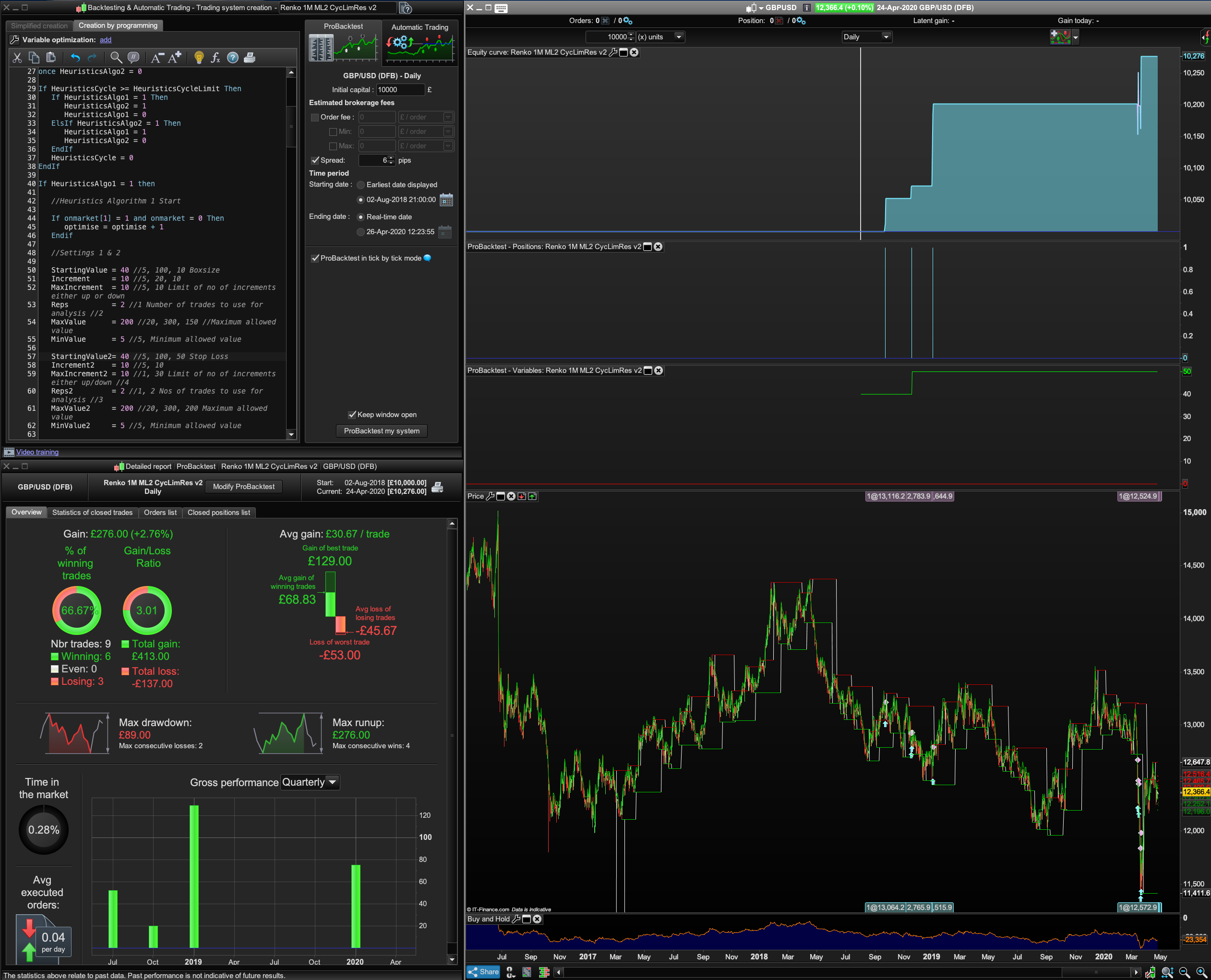The height and width of the screenshot is (980, 1211).
Task: Click the cut scissors icon in code editor
Action: click(17, 58)
